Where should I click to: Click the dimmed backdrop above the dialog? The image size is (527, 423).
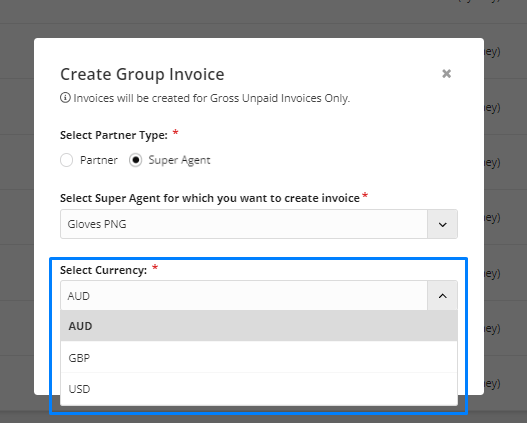pos(235,17)
